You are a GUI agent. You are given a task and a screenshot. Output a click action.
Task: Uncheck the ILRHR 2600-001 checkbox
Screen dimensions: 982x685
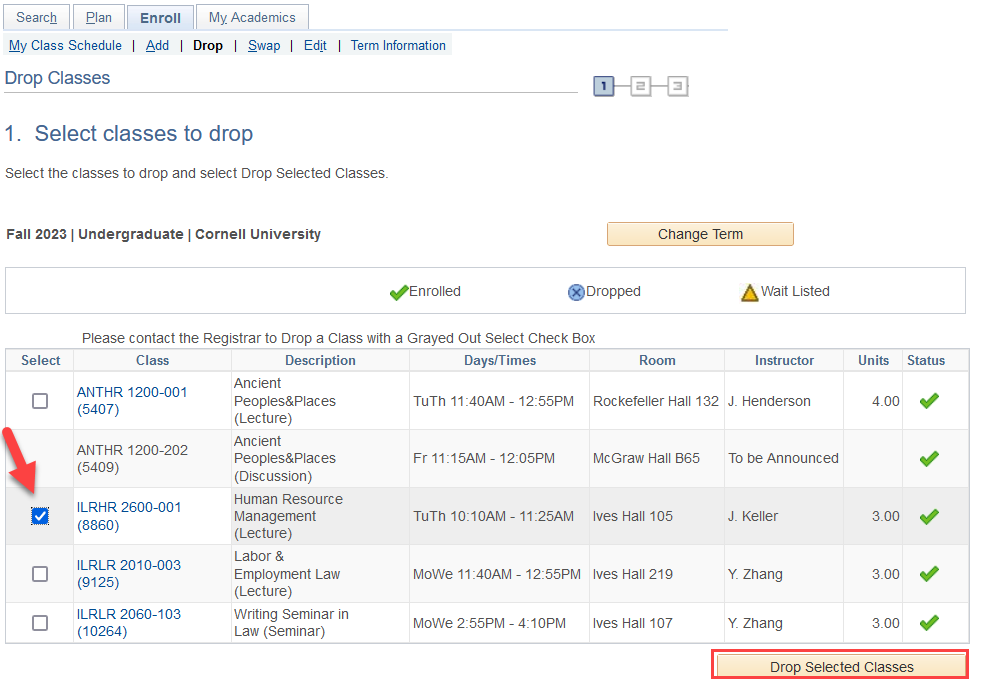[40, 516]
